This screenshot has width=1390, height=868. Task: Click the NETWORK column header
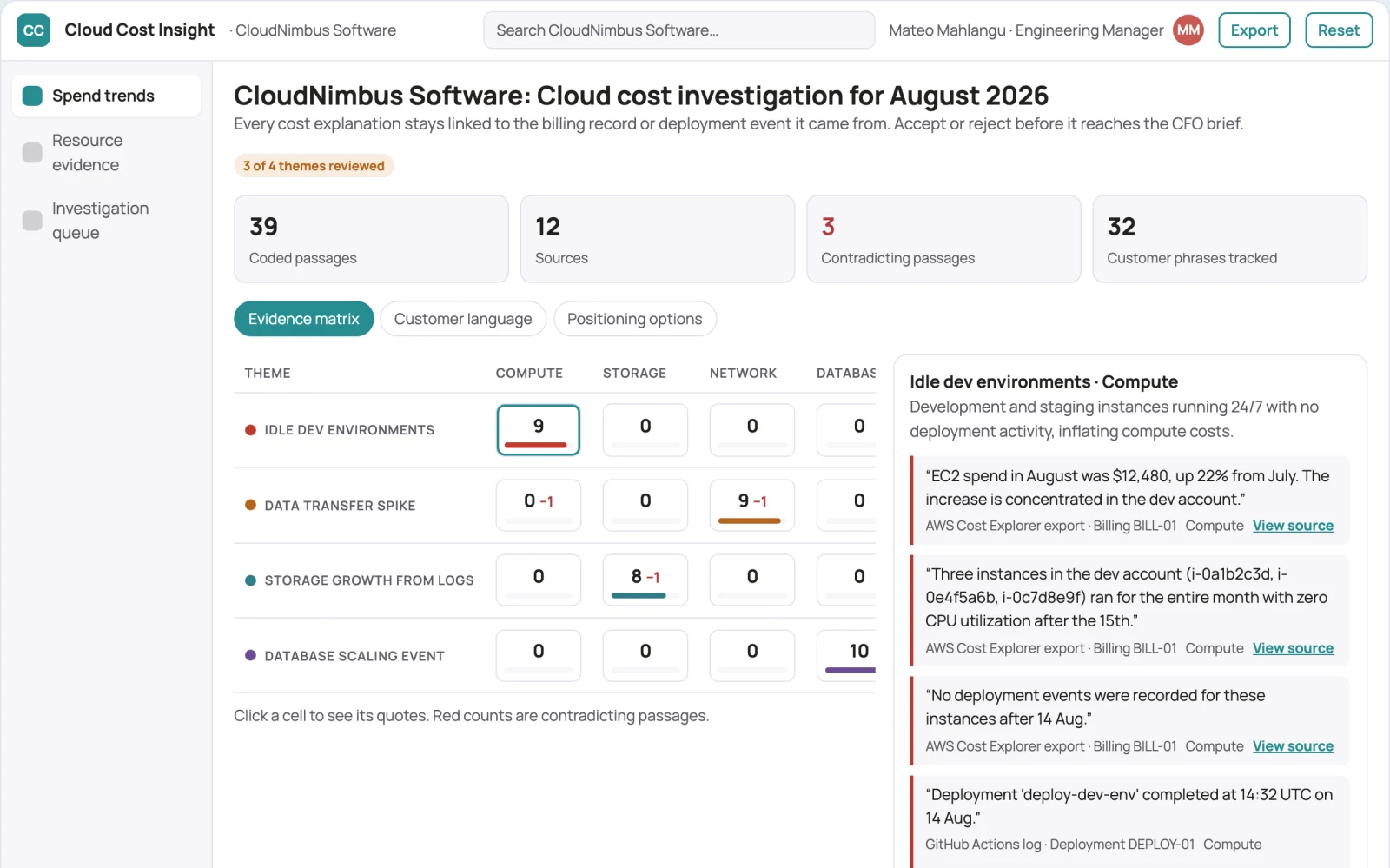(x=743, y=373)
